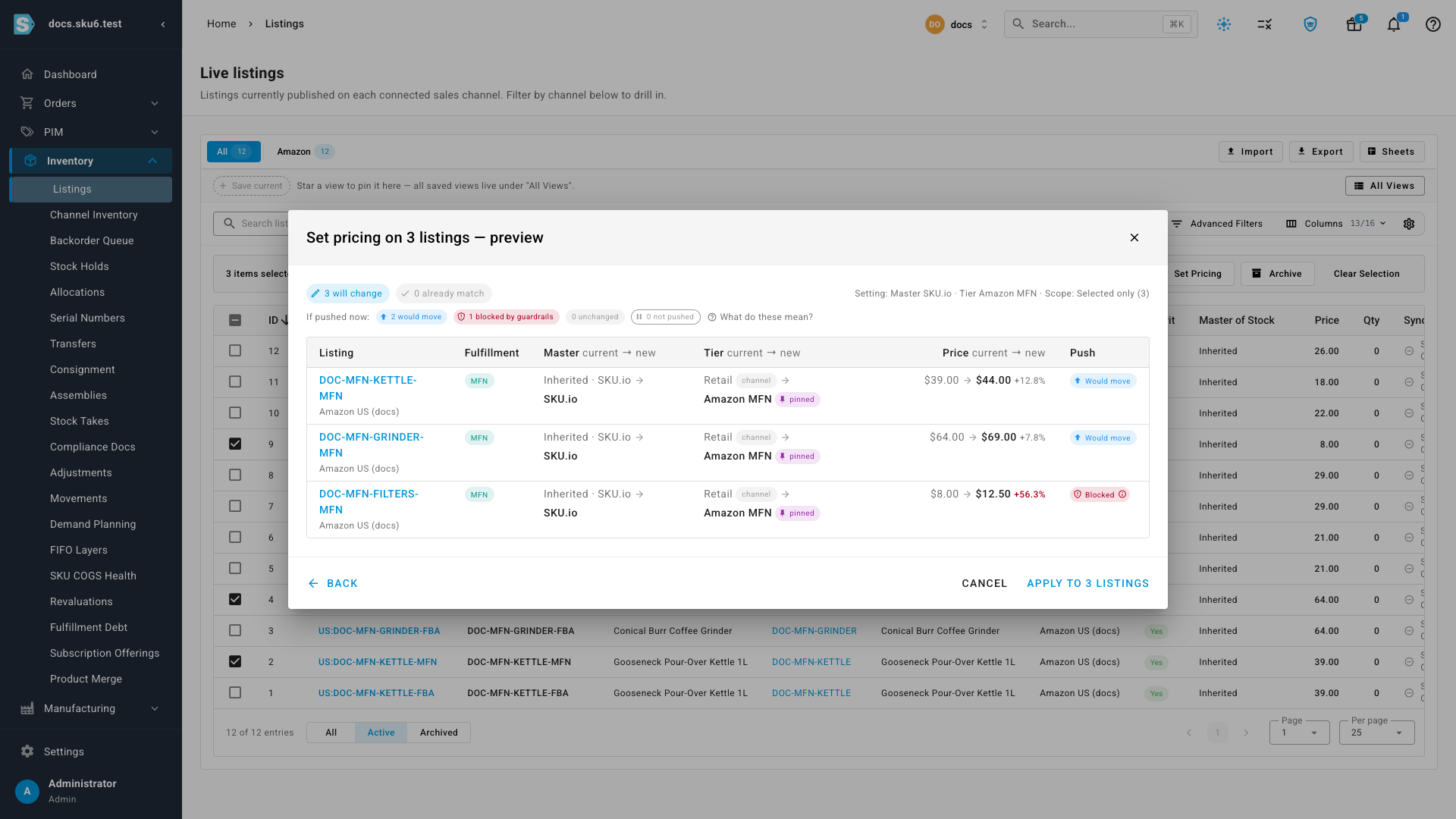Click the docs account avatar badge
This screenshot has width=1456, height=819.
934,24
